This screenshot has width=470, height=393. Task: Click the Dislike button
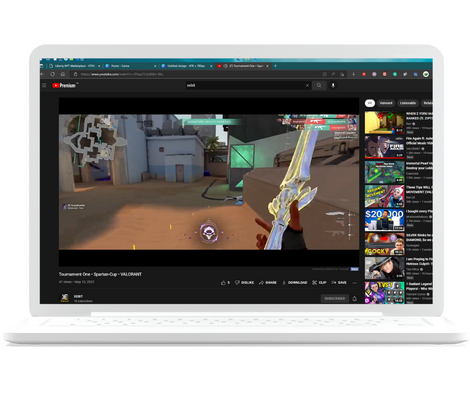pos(244,283)
